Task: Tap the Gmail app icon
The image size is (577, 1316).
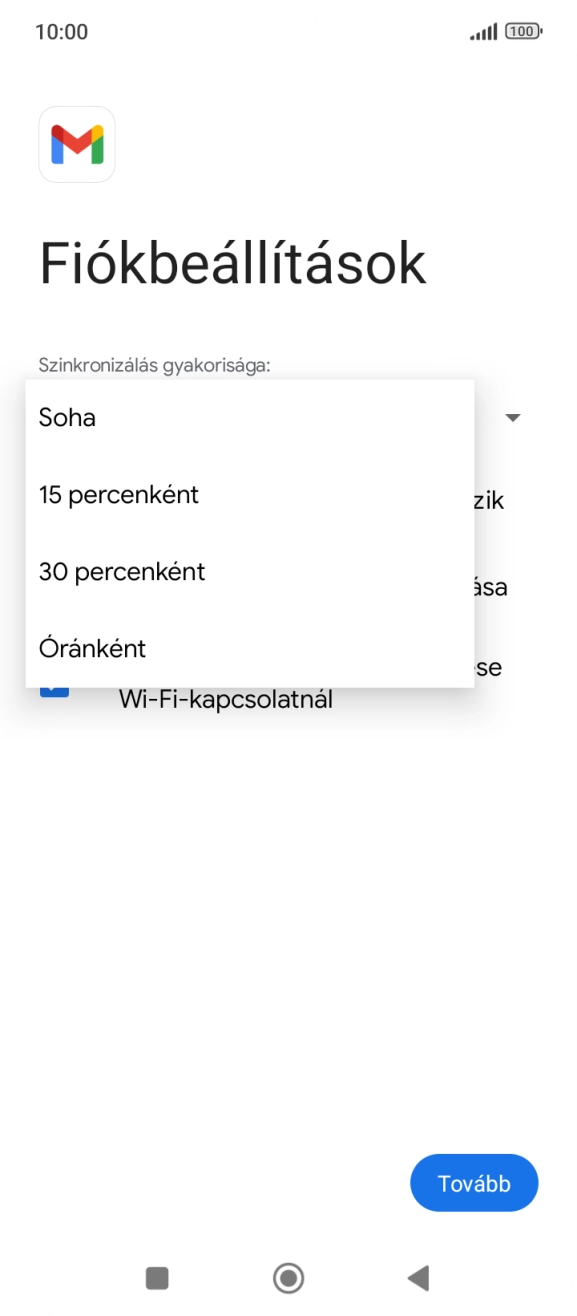Action: (x=77, y=144)
